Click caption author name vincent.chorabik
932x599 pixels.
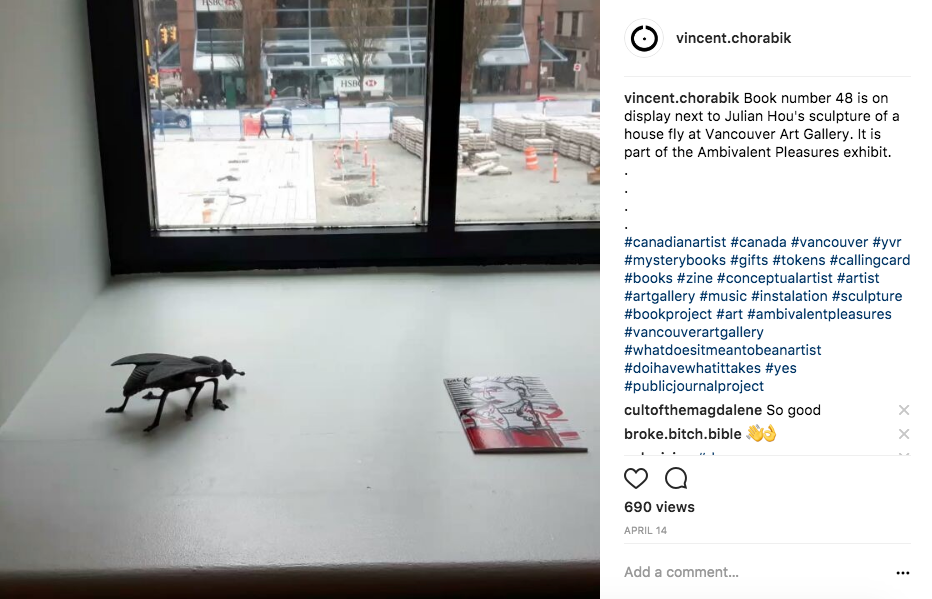point(681,98)
